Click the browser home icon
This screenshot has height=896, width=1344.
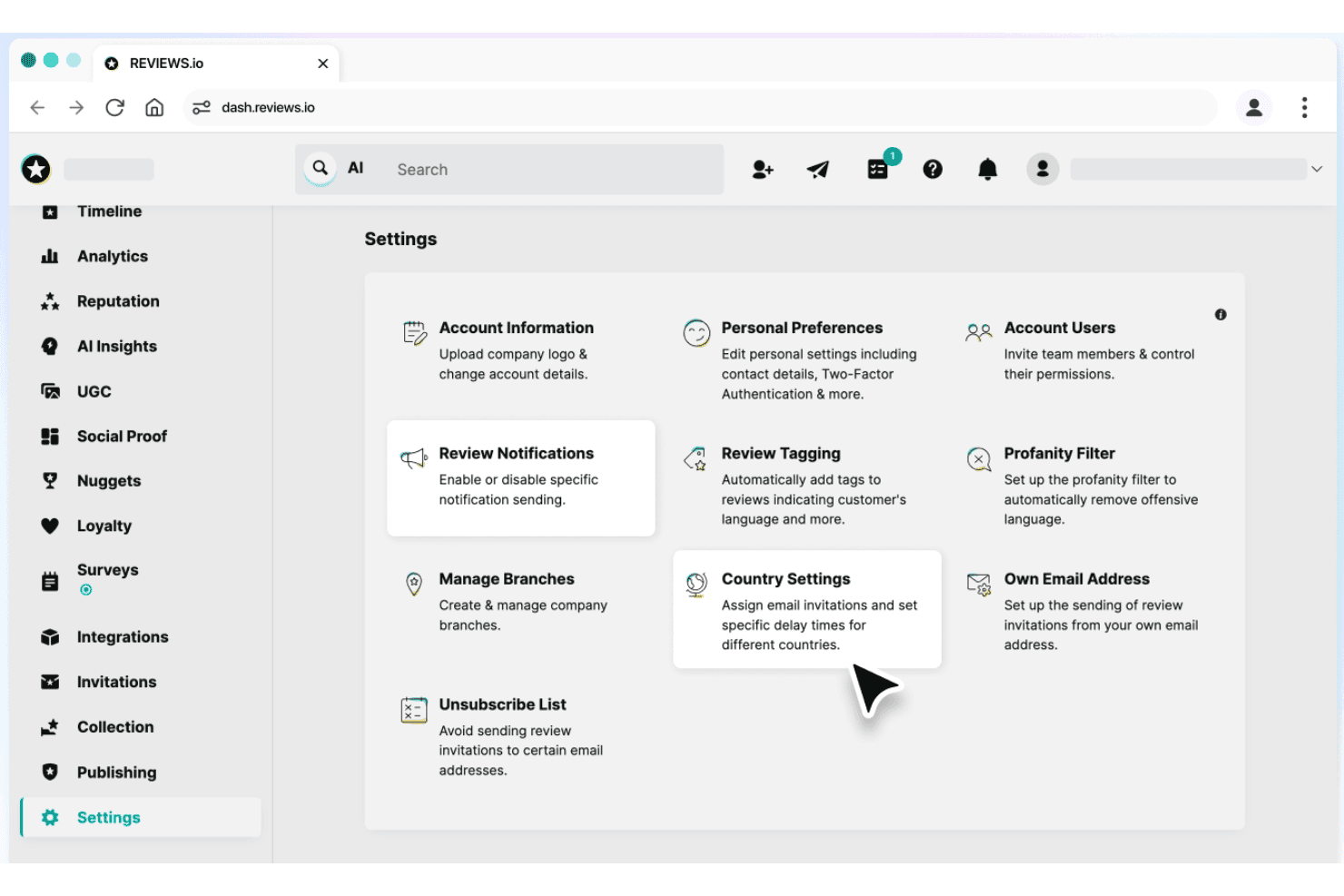pos(154,107)
